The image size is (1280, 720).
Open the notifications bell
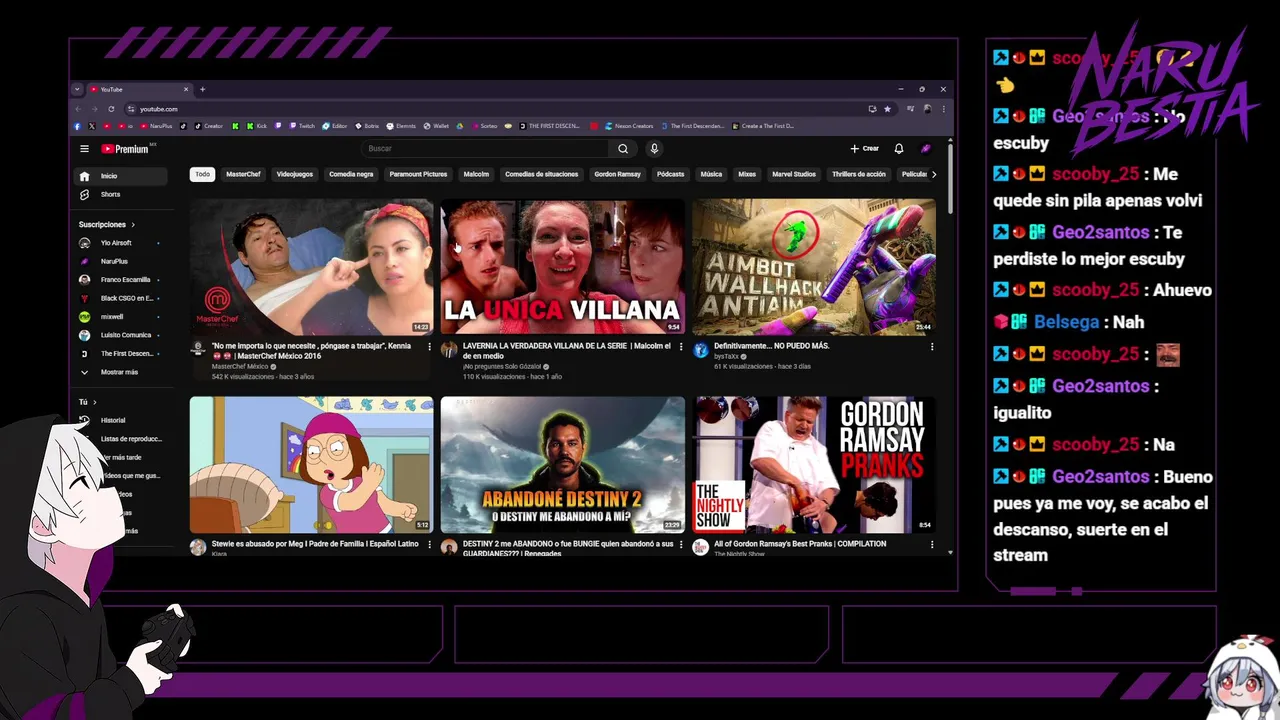[899, 149]
